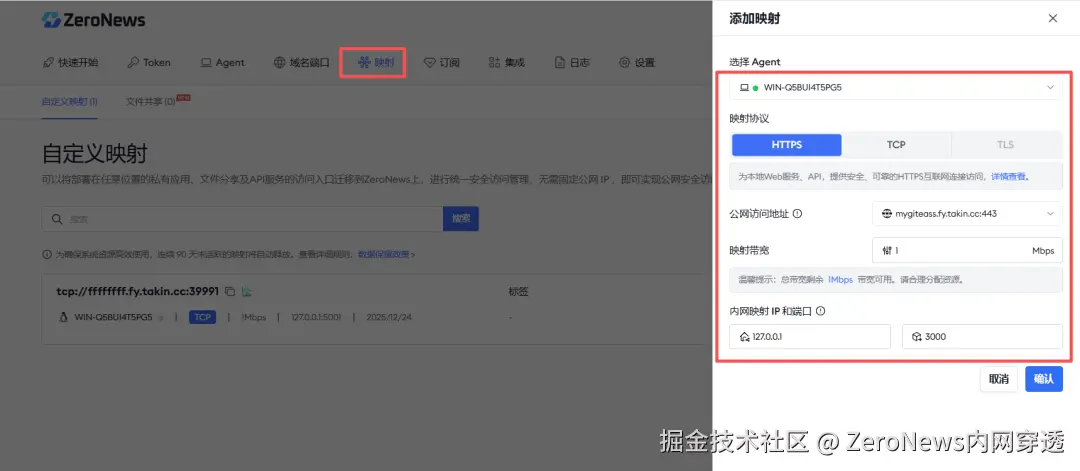Switch to the 自定义映射 (1) tab
Image resolution: width=1080 pixels, height=471 pixels.
(69, 102)
